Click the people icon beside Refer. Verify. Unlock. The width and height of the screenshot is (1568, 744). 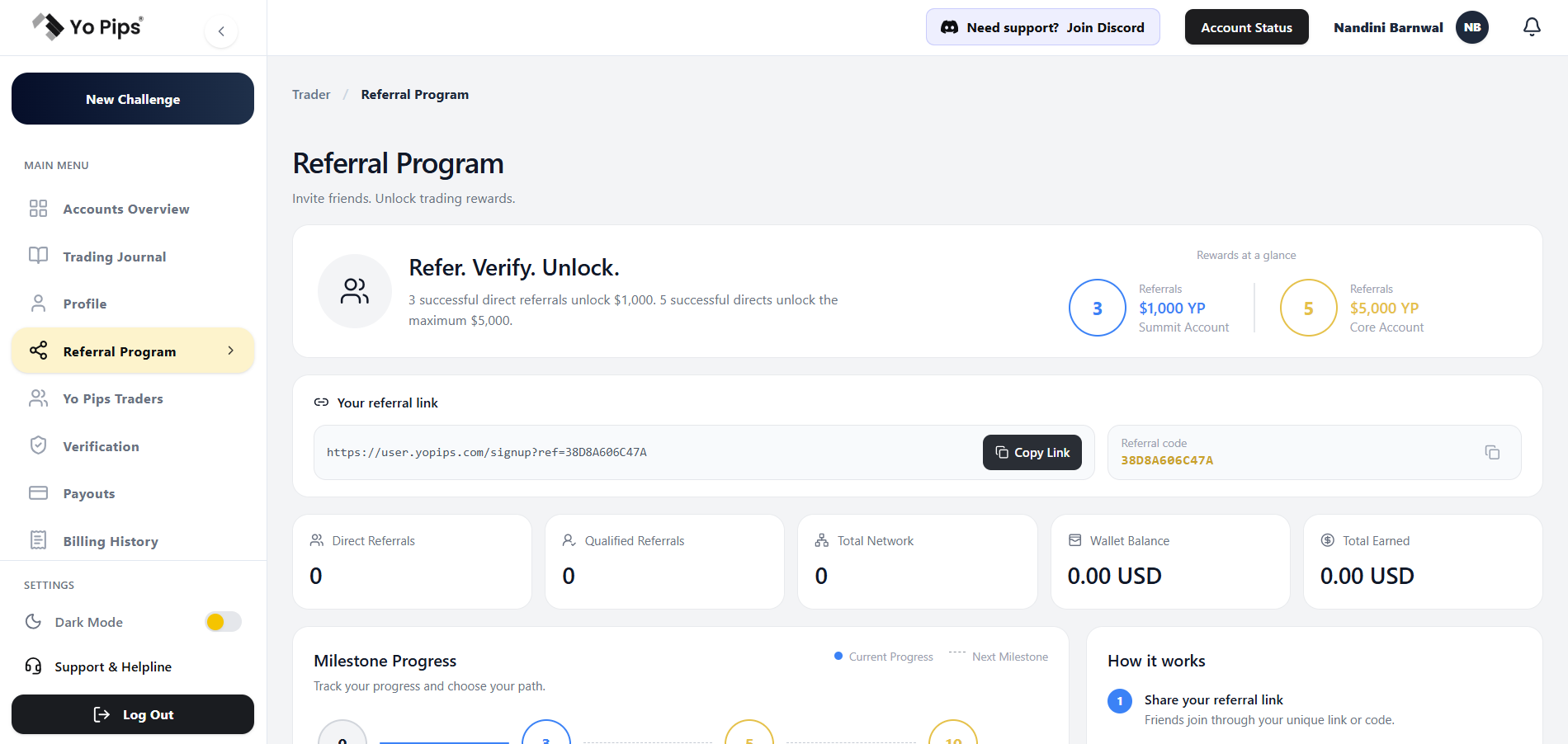pos(355,291)
